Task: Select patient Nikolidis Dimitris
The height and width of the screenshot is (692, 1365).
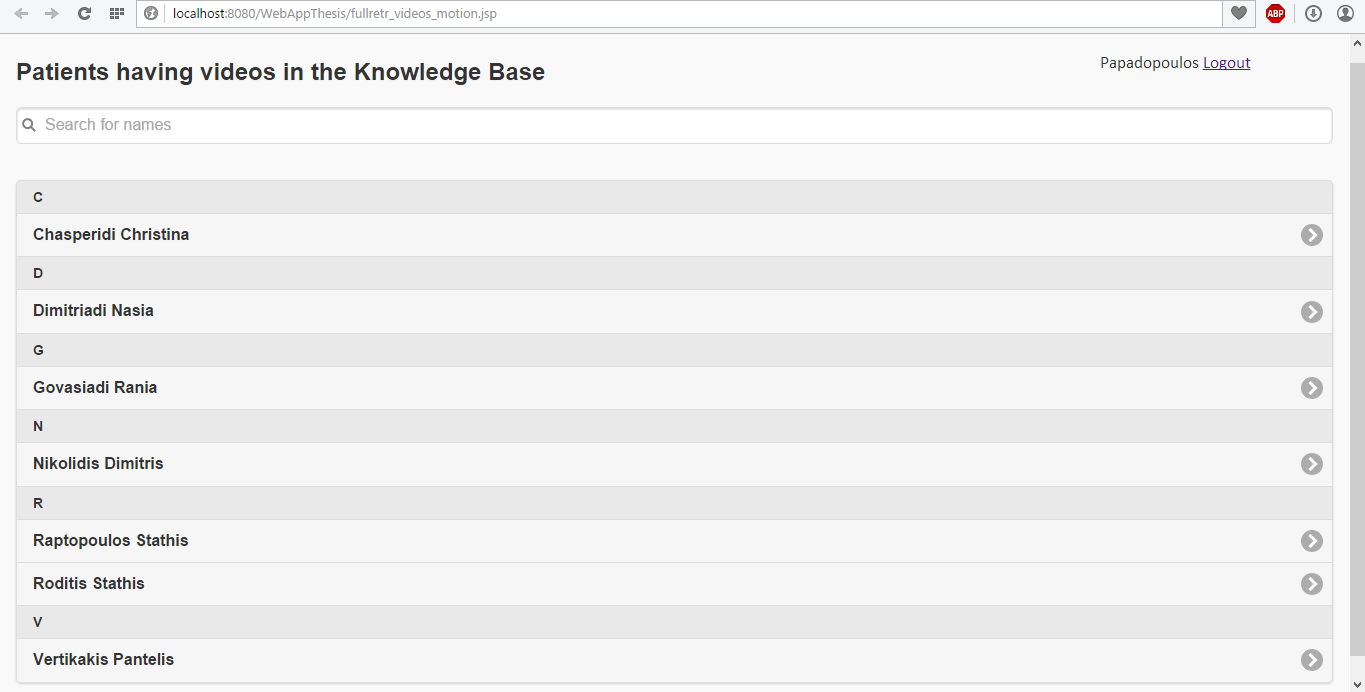Action: click(x=674, y=464)
